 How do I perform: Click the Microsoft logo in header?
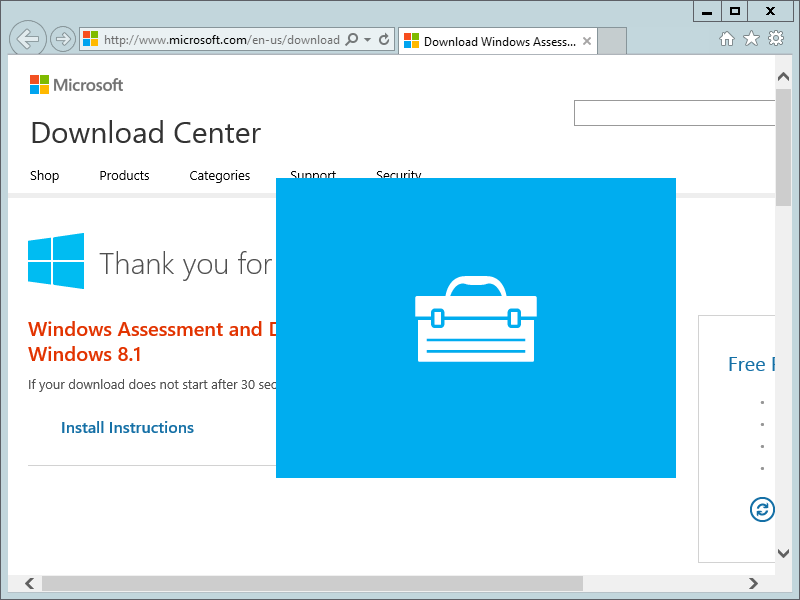coord(76,85)
